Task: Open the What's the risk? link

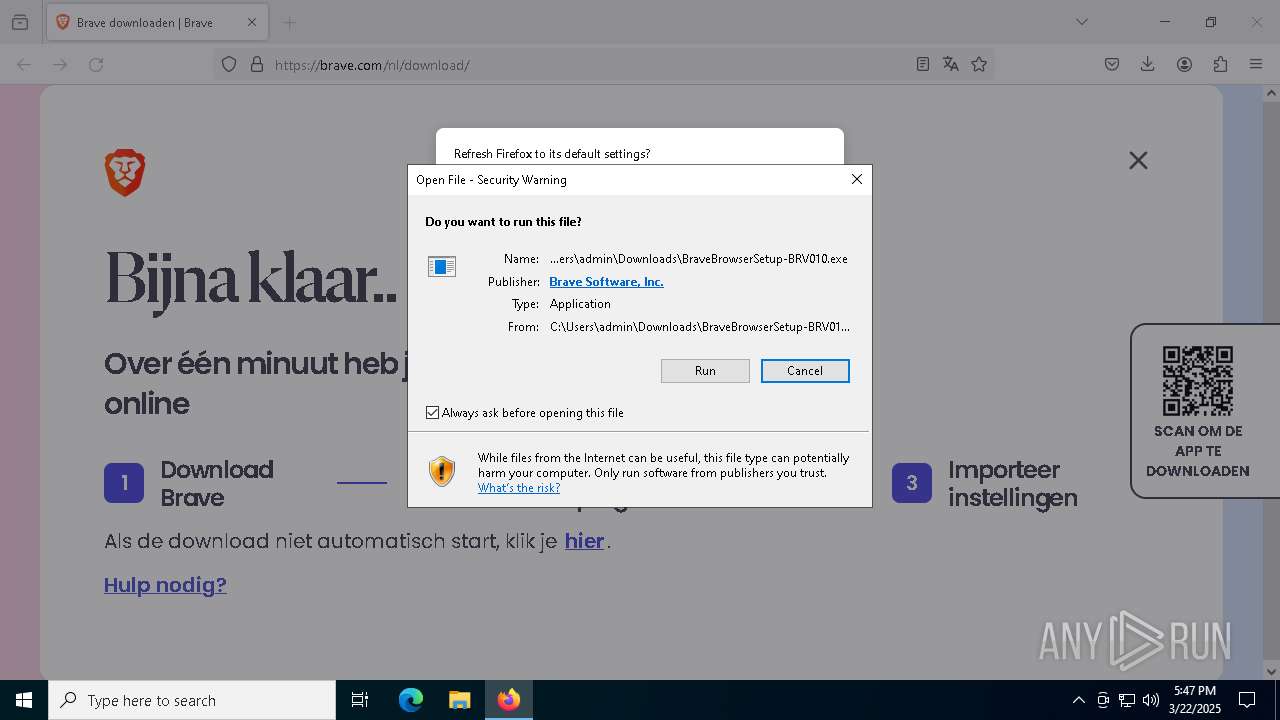Action: pos(519,488)
